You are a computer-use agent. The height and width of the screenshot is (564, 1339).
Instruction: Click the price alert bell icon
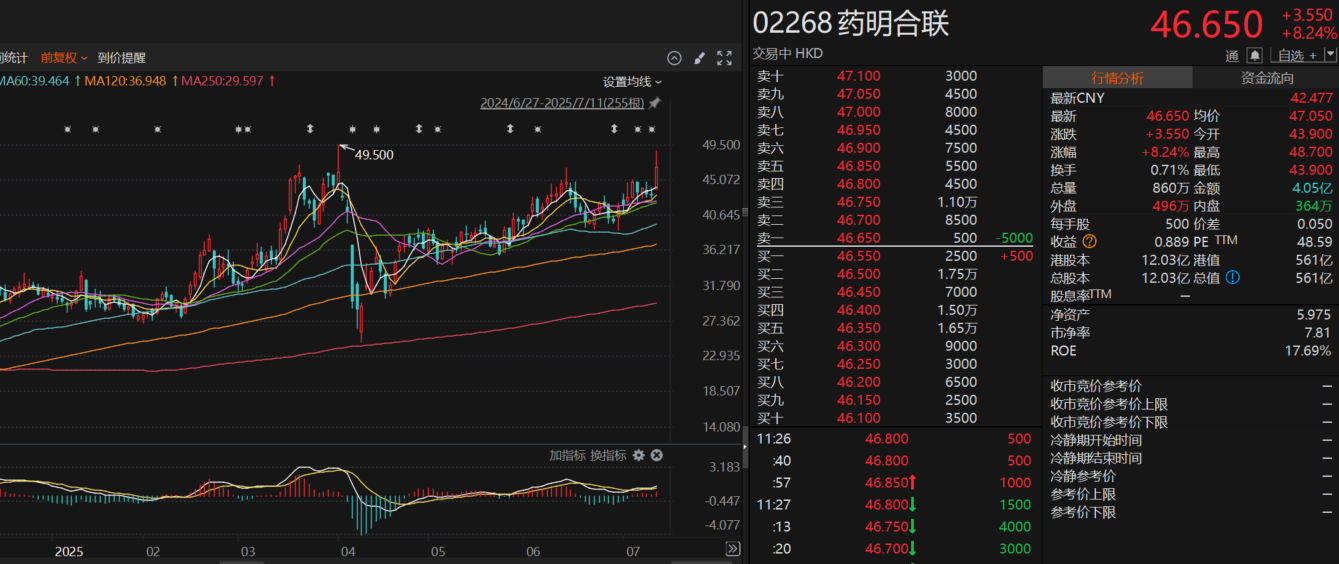[1255, 55]
